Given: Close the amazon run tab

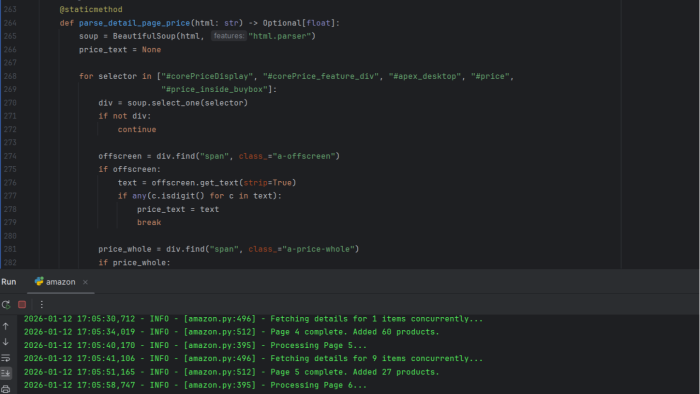Looking at the screenshot, I should point(85,282).
